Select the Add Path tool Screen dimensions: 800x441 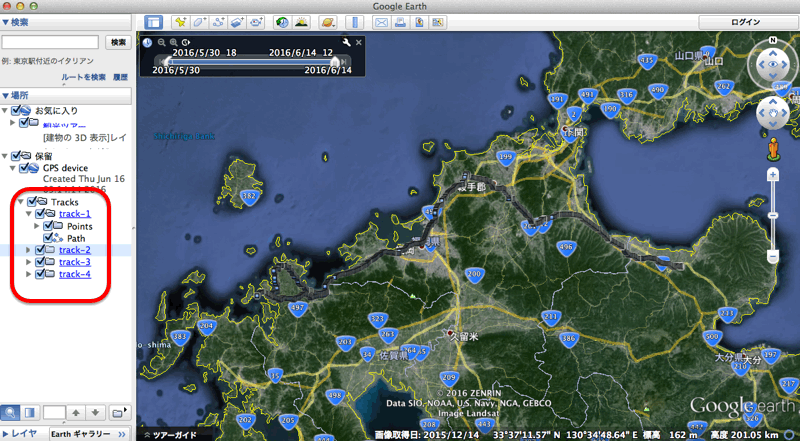(x=218, y=22)
